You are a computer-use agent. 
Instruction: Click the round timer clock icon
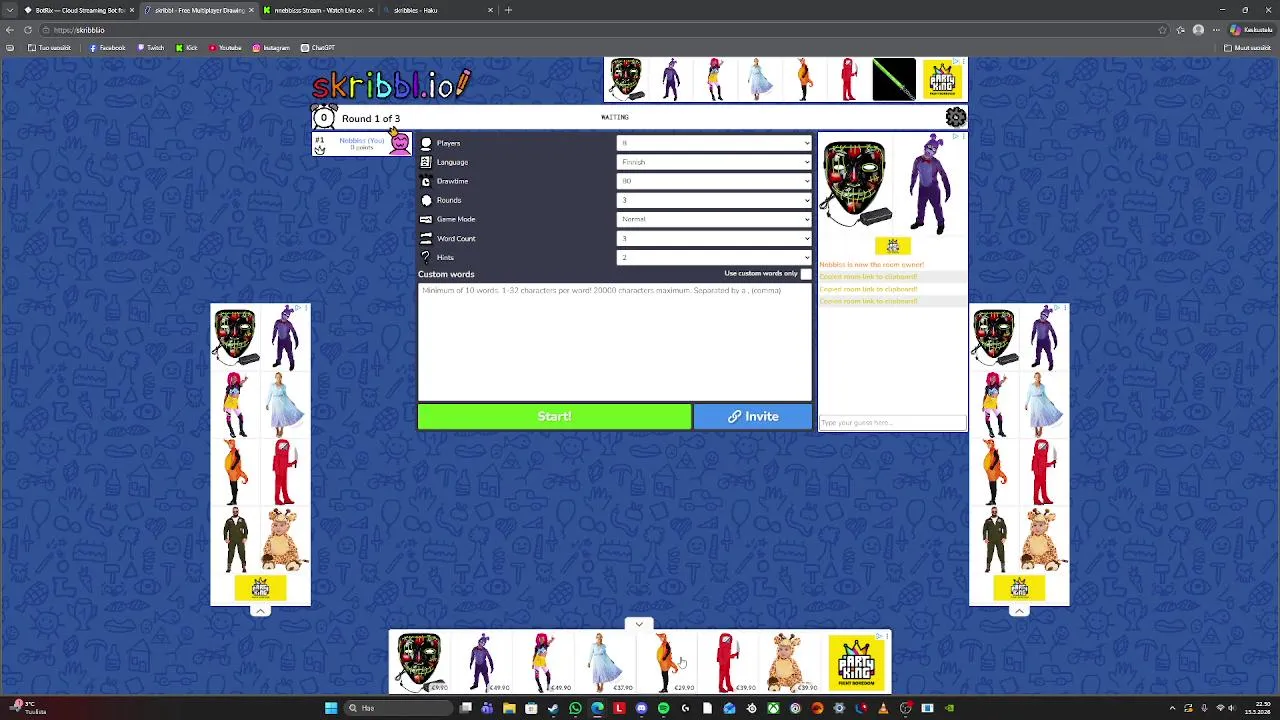pyautogui.click(x=323, y=117)
